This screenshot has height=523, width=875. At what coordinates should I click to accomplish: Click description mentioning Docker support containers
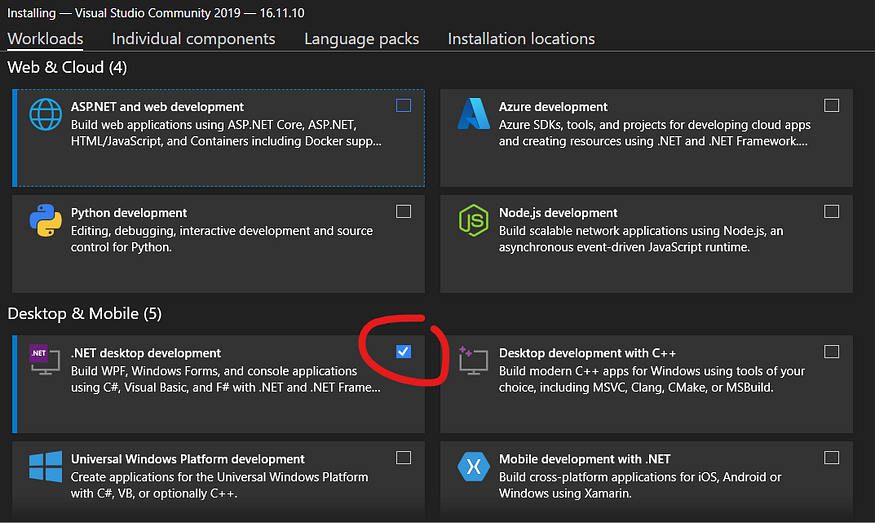tap(226, 133)
